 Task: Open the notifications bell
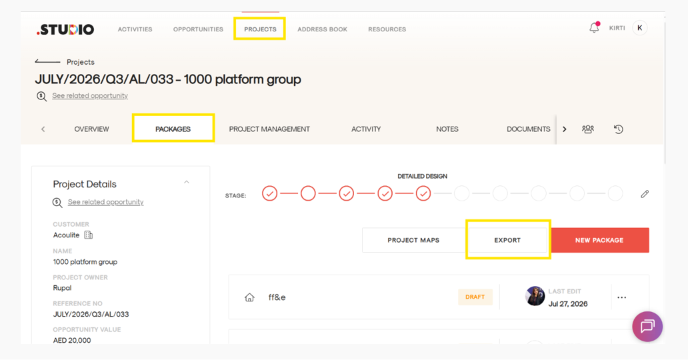coord(594,28)
